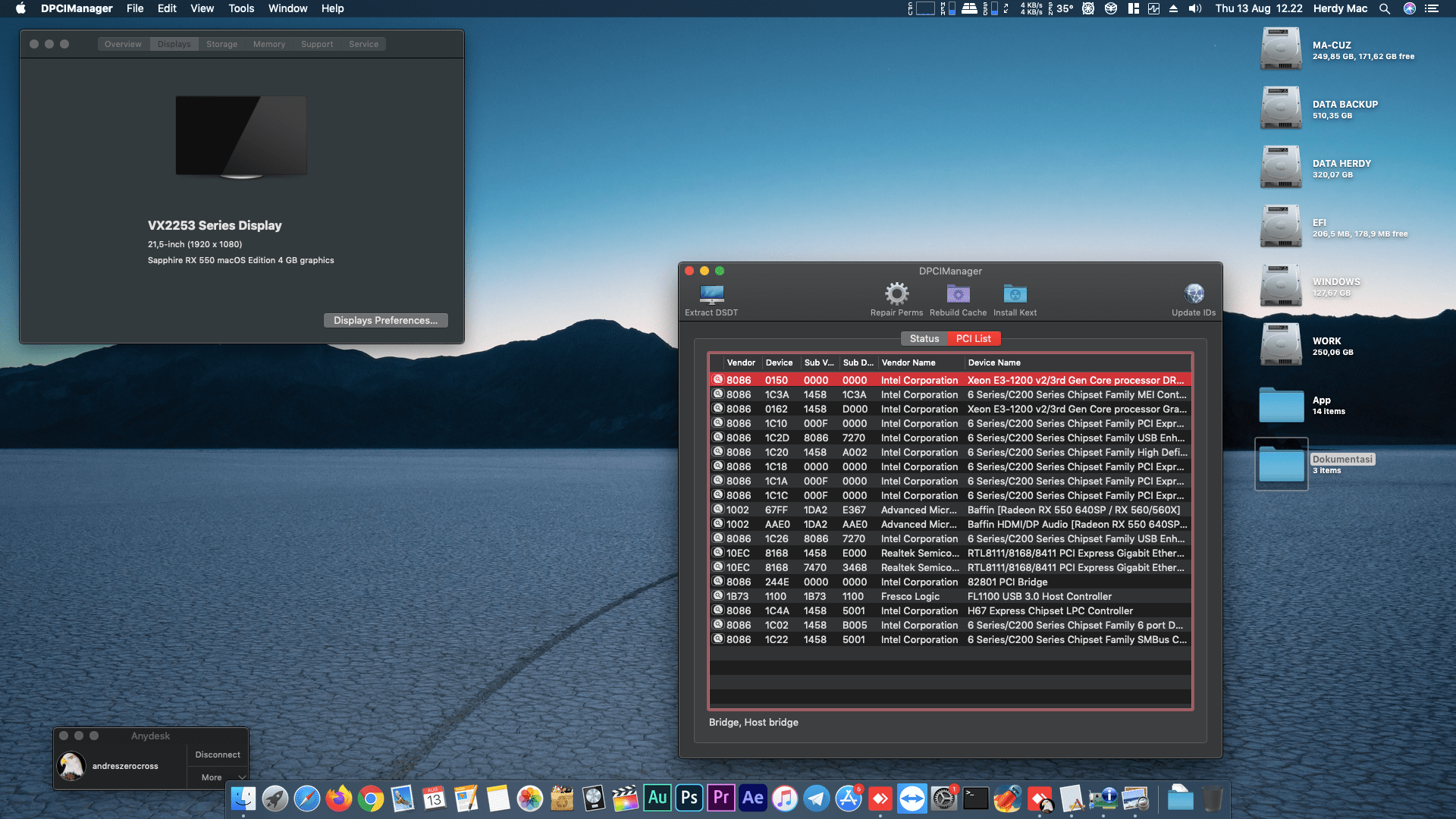Click lookup icon for 82801 PCI Bridge row
The width and height of the screenshot is (1456, 819).
click(717, 582)
